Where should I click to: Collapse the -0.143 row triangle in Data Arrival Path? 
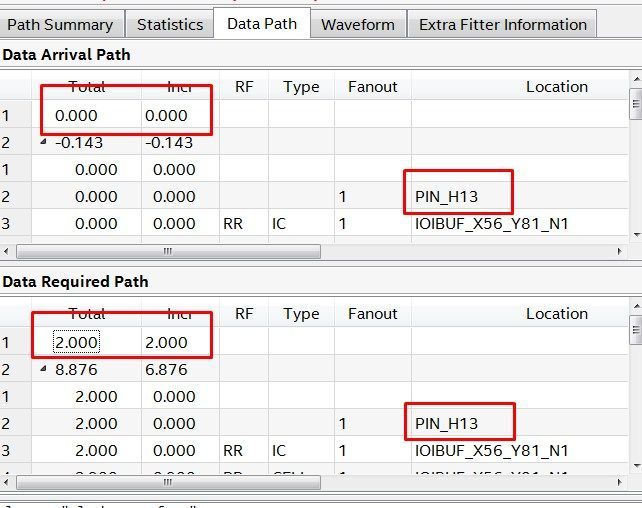click(x=43, y=142)
